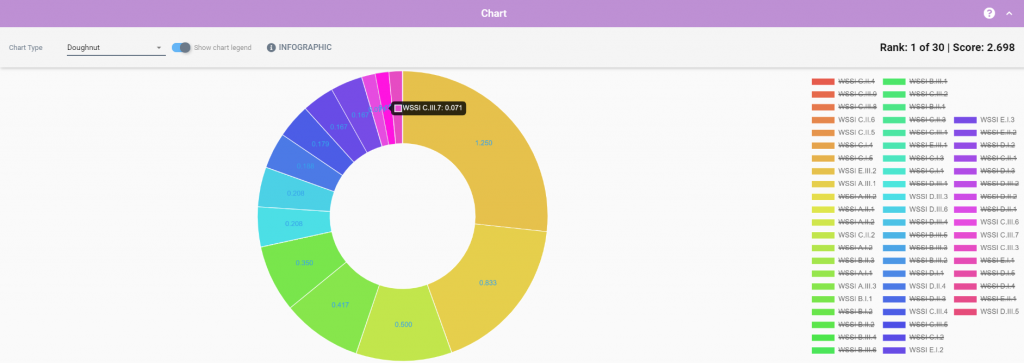Open the Chart Type dropdown

pyautogui.click(x=116, y=48)
